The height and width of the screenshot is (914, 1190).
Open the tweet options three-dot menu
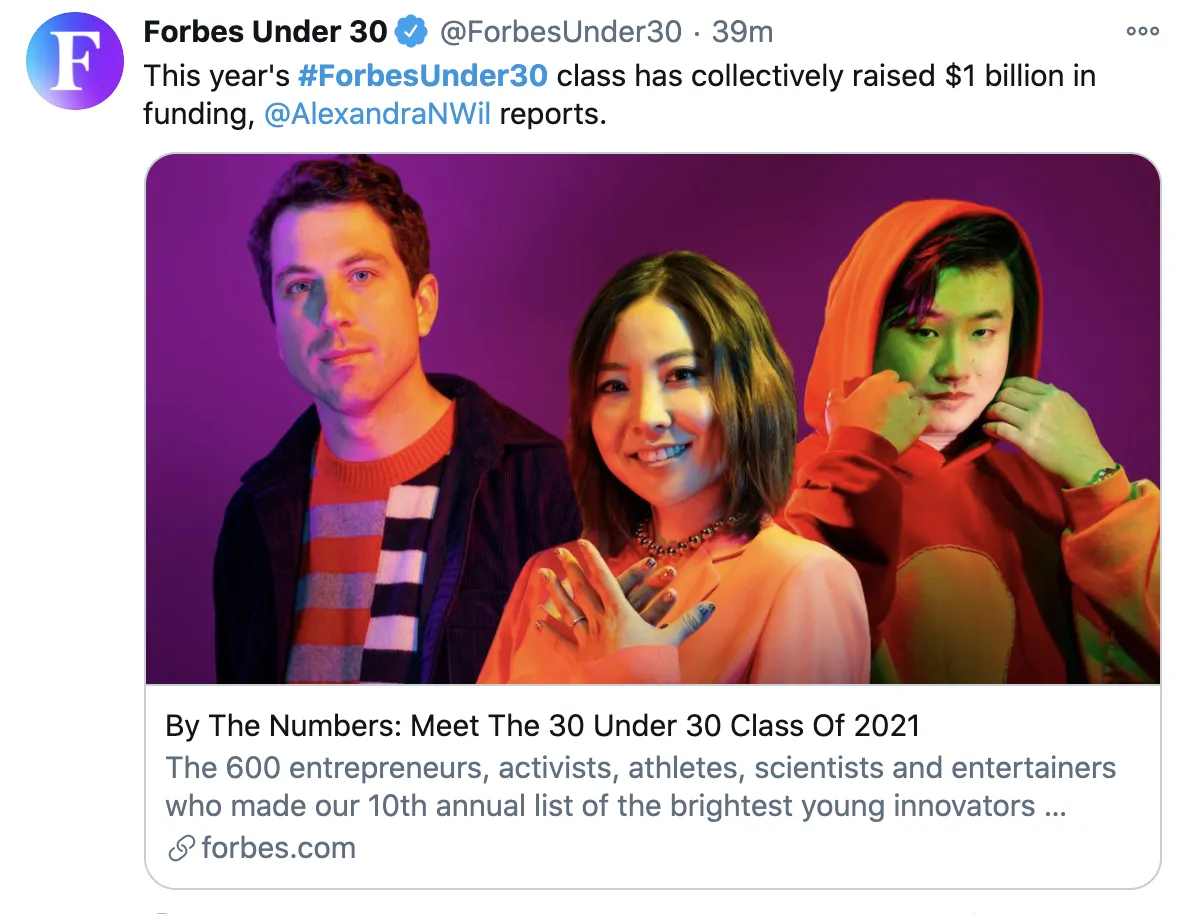1141,31
